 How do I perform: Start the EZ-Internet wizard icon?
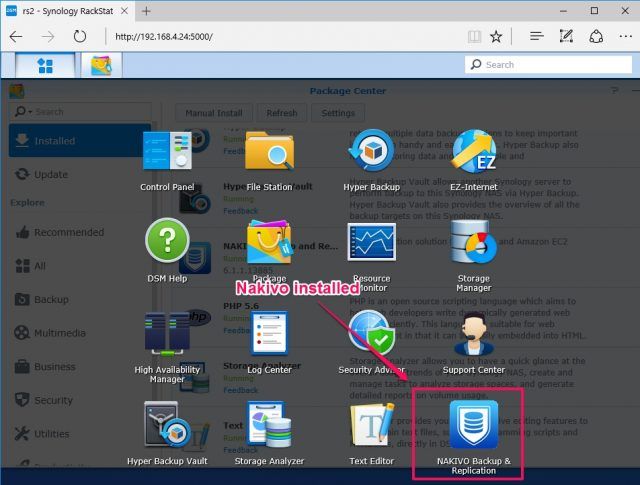473,150
